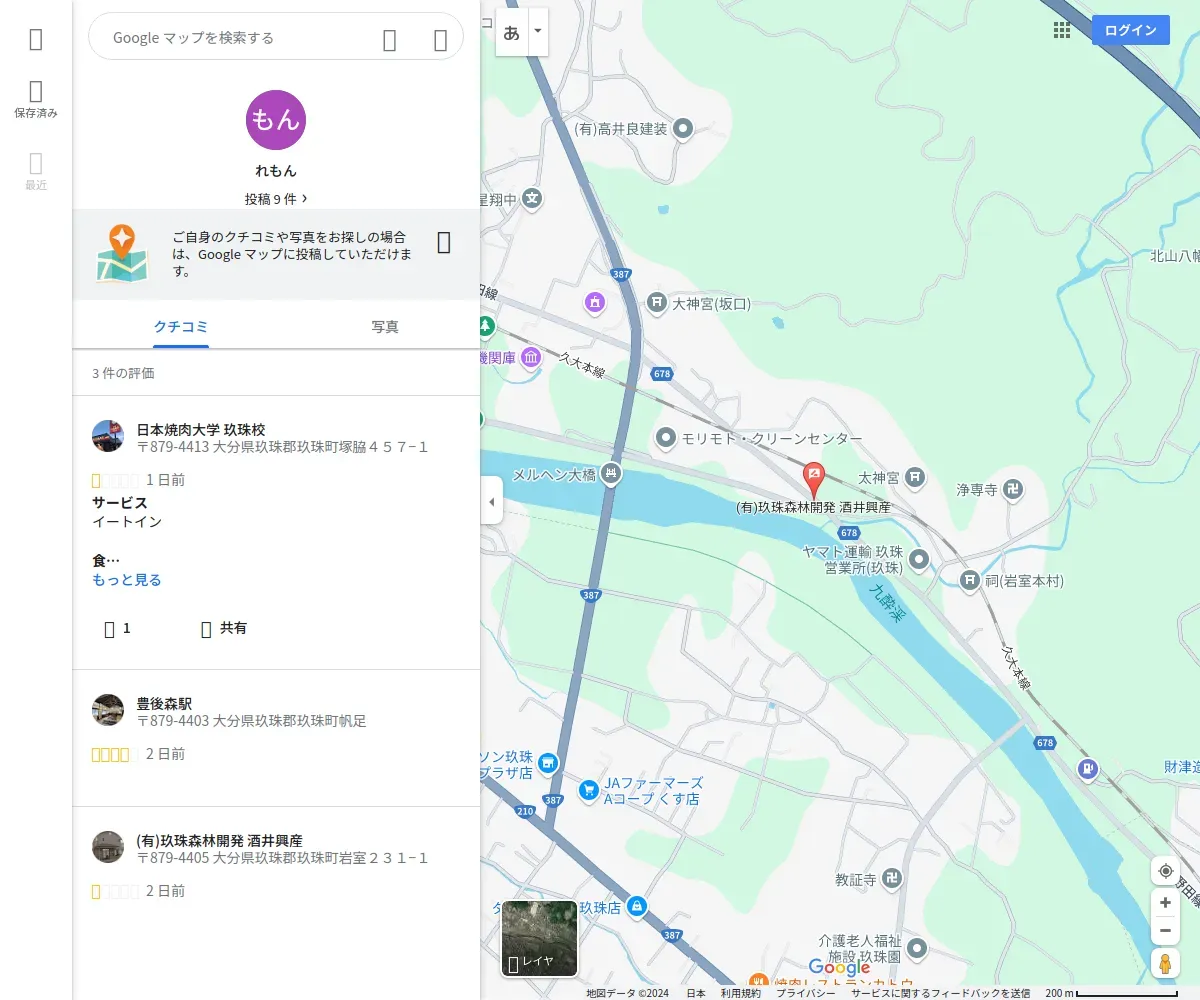Open the 豊後森駅 review title

coord(164,704)
